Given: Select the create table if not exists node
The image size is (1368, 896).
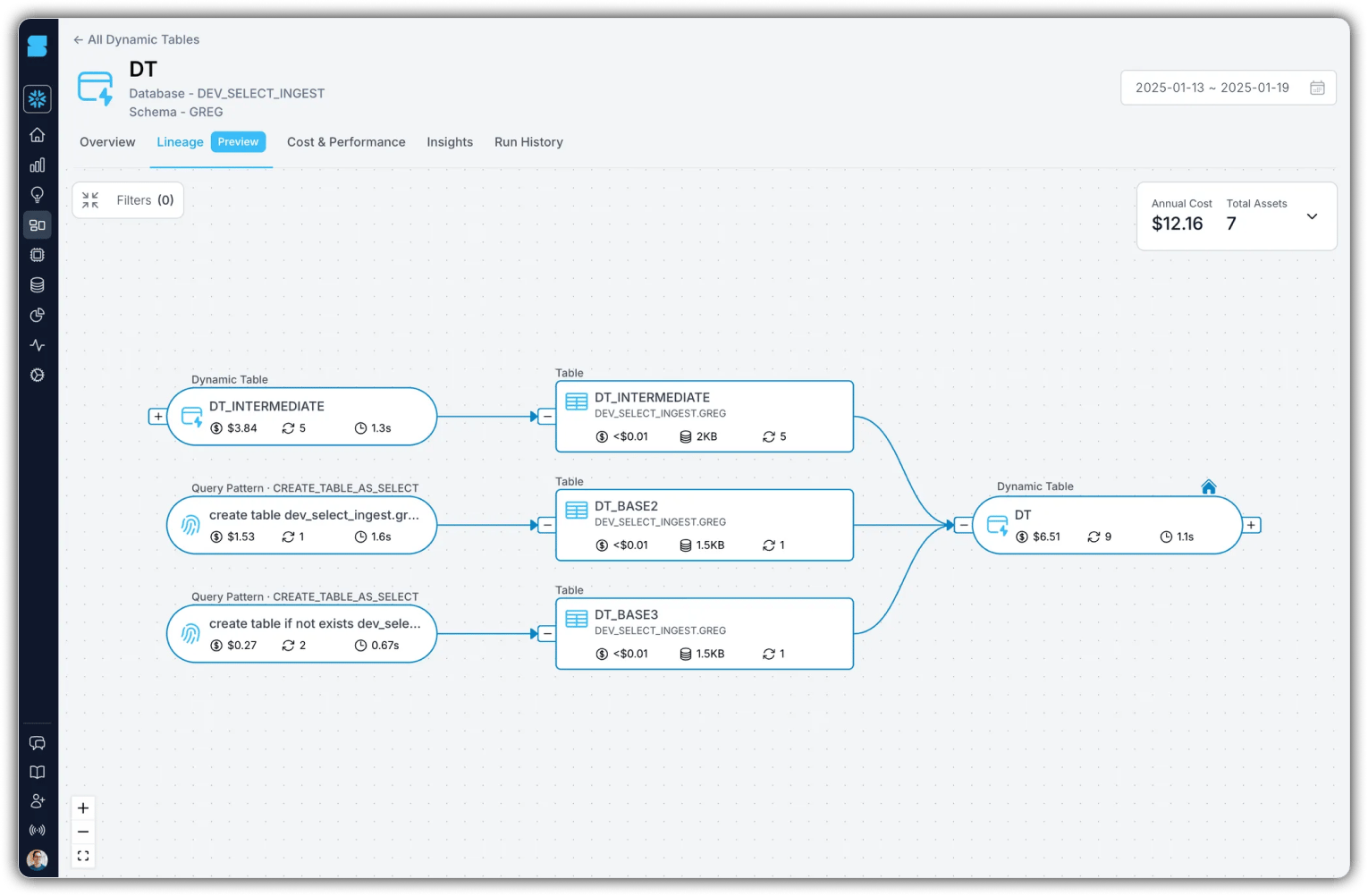Looking at the screenshot, I should [x=302, y=634].
